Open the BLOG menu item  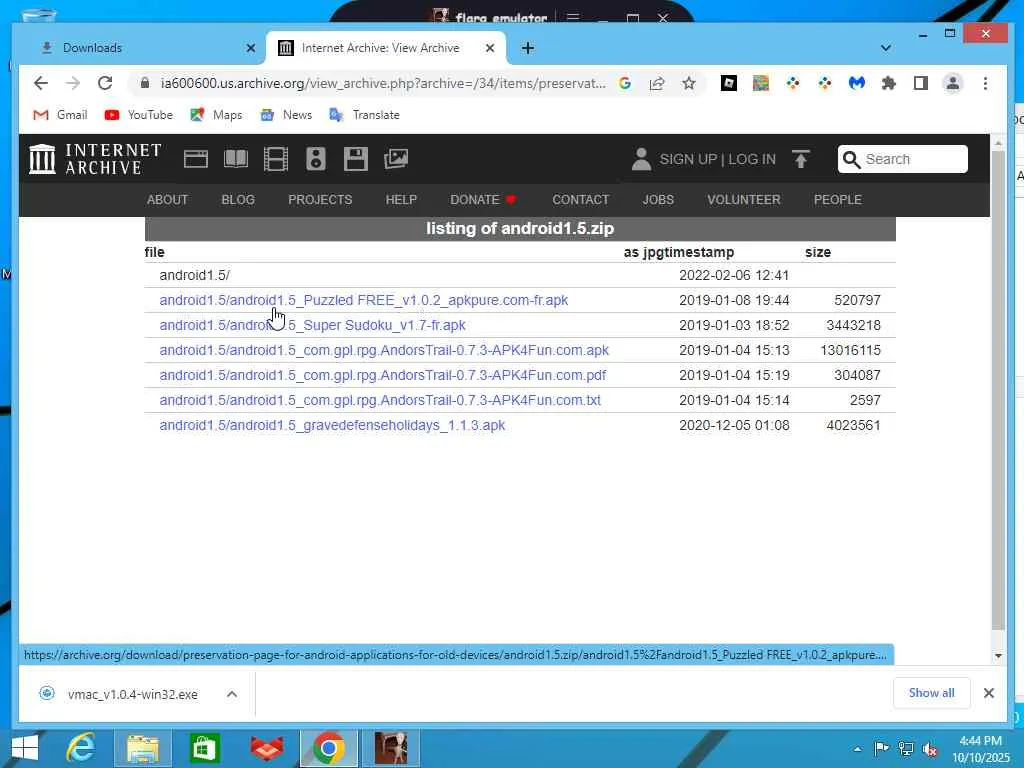coord(238,200)
